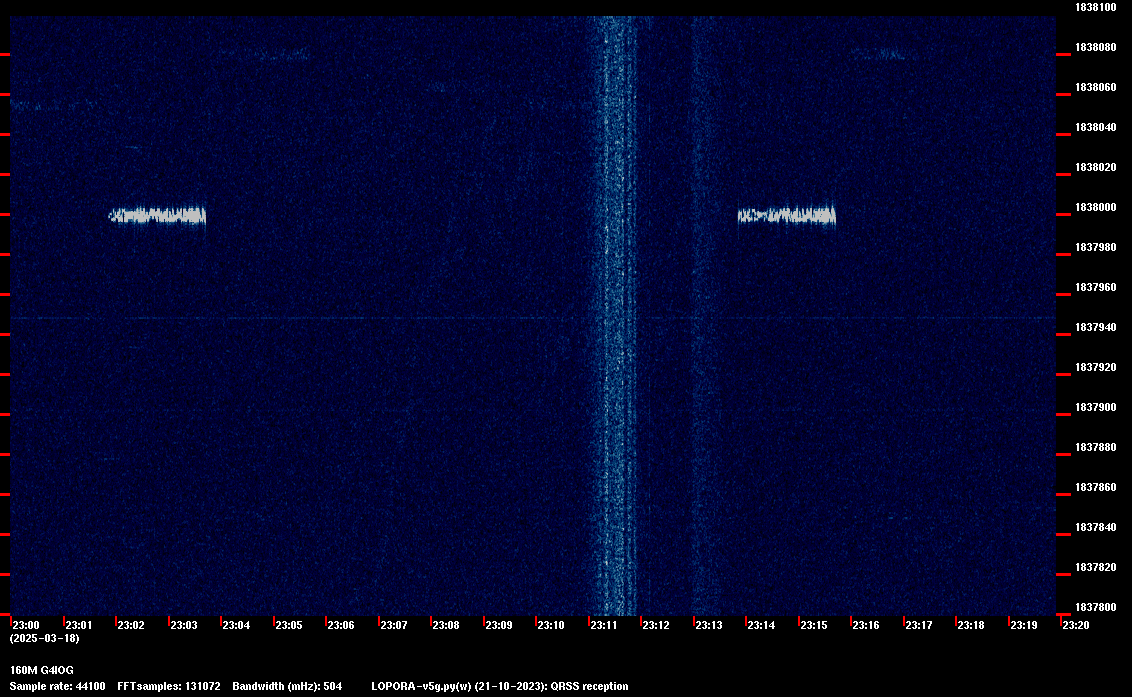1132x697 pixels.
Task: Click the 23:20 time axis label
Action: tap(1075, 625)
